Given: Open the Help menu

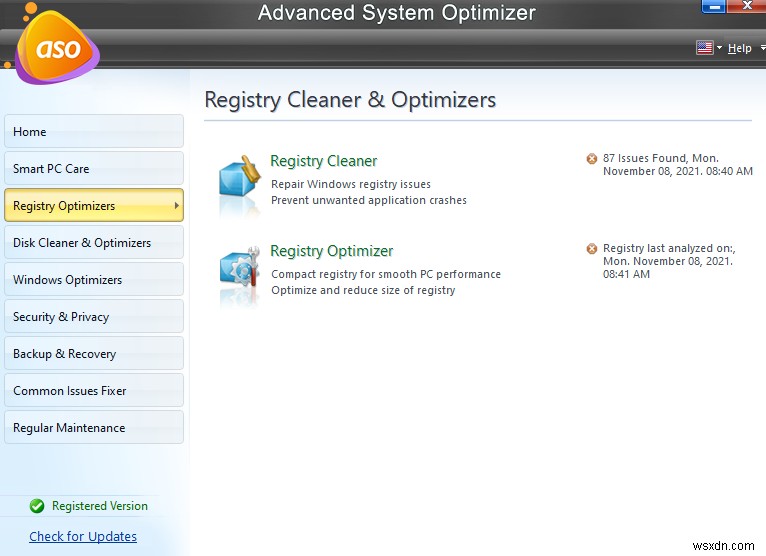Looking at the screenshot, I should click(x=739, y=48).
